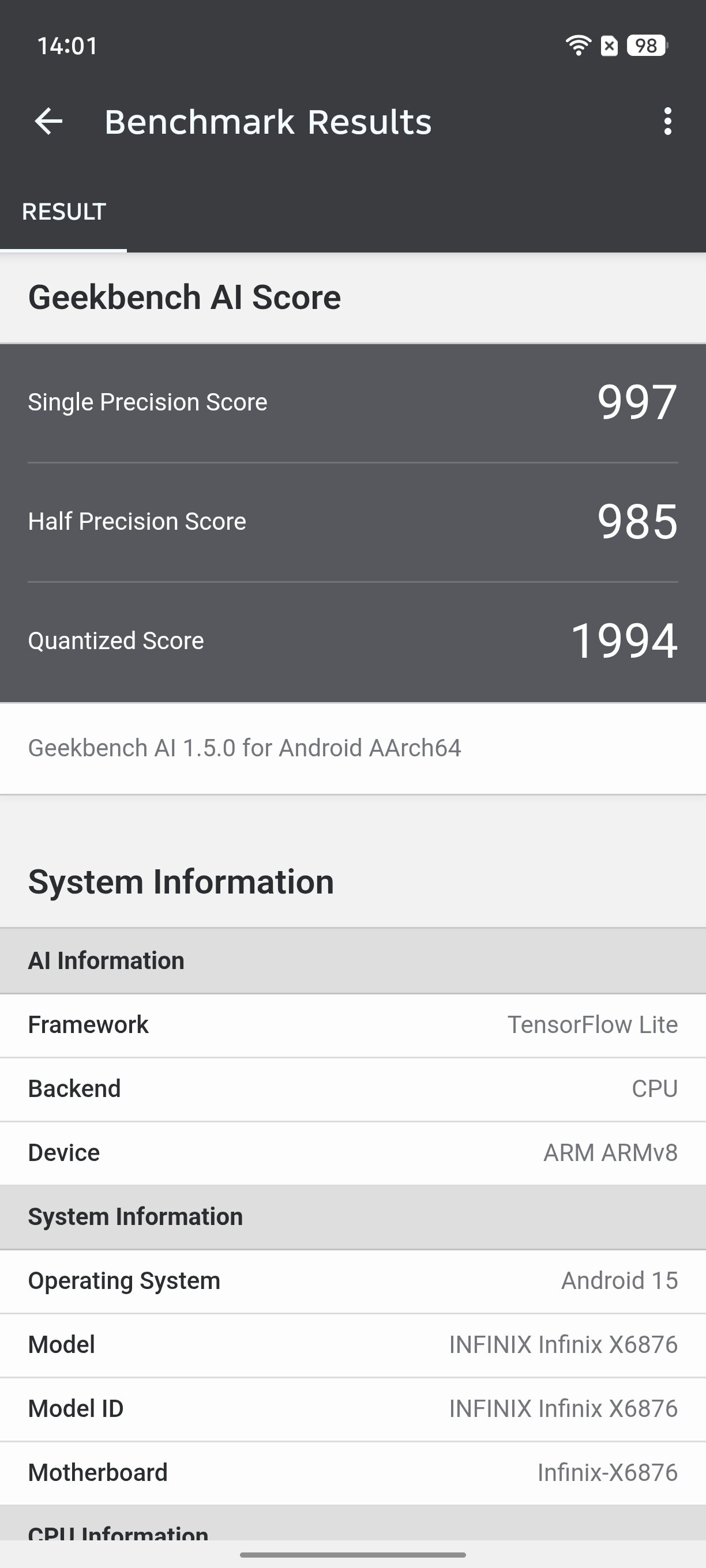The width and height of the screenshot is (706, 1568).
Task: Tap the back arrow icon
Action: pos(48,121)
